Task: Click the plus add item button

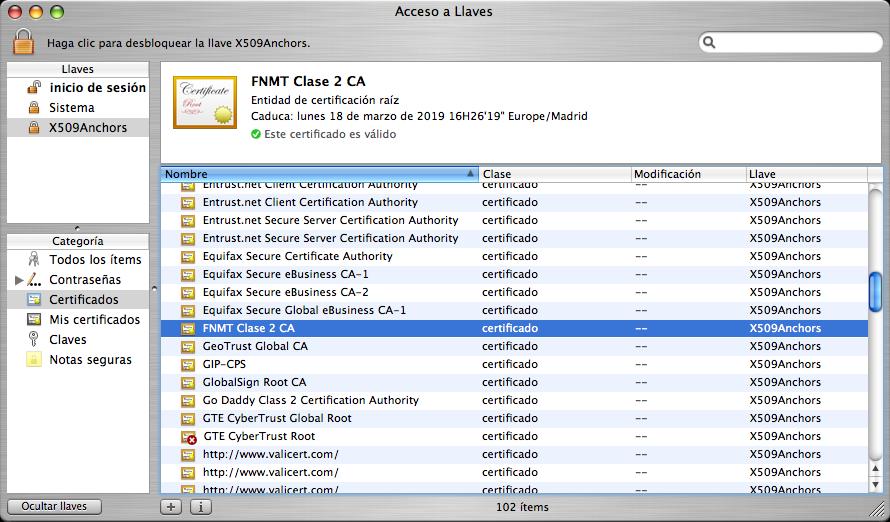Action: pos(171,506)
